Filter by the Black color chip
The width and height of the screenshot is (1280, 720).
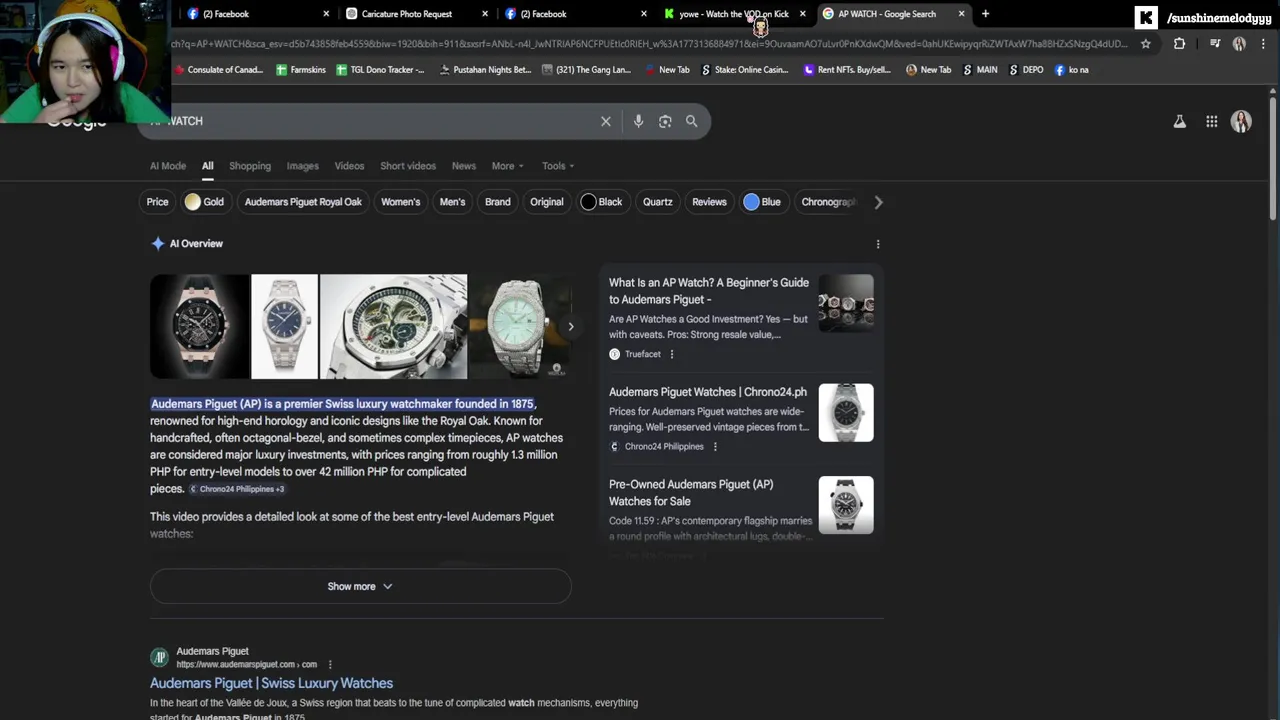coord(602,202)
